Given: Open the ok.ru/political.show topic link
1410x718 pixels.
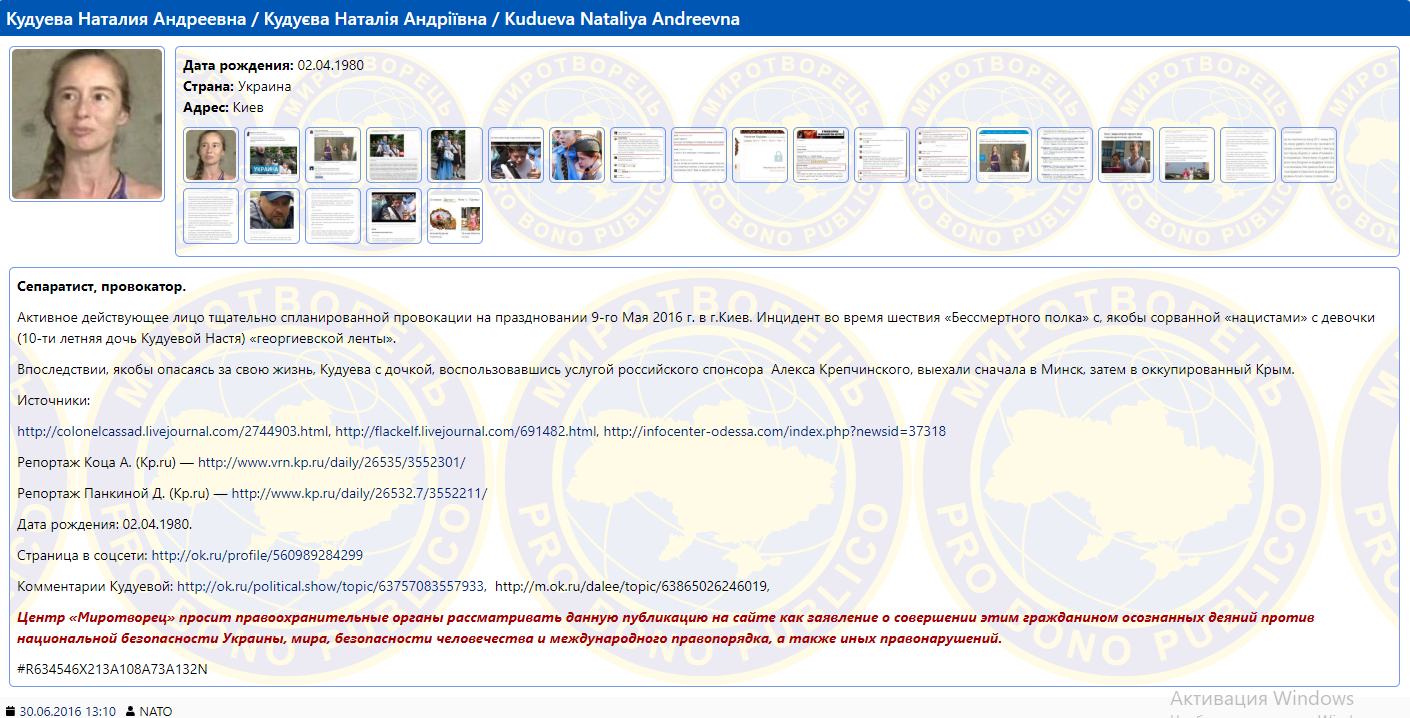Looking at the screenshot, I should click(331, 586).
